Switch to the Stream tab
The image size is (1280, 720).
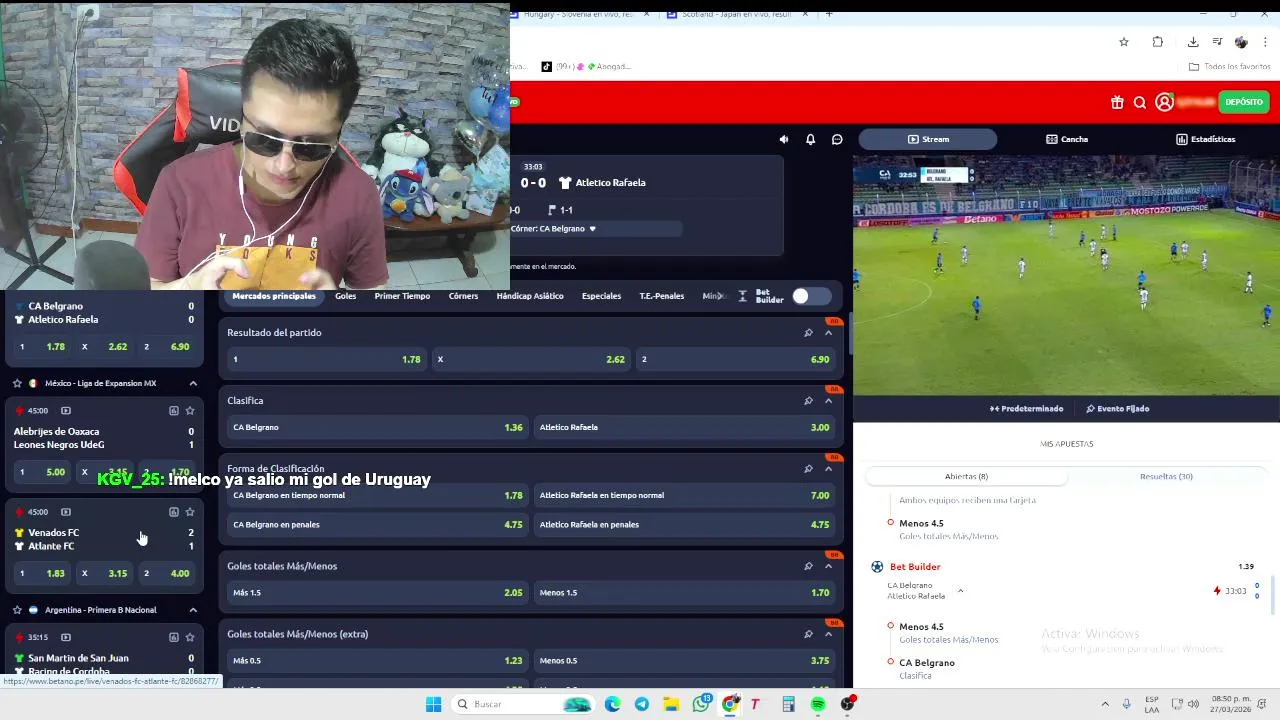pos(928,139)
